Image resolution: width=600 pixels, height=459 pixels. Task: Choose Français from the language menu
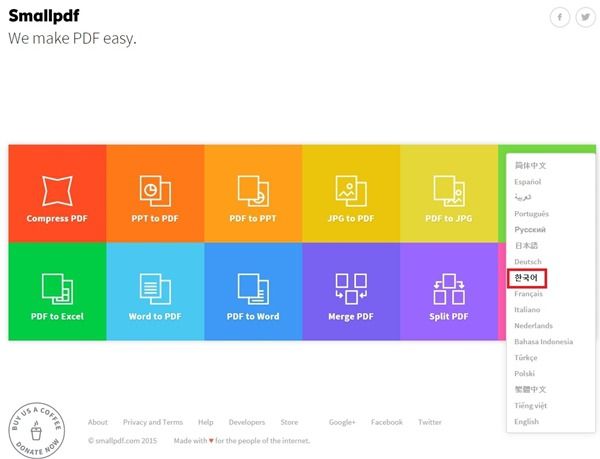click(528, 294)
